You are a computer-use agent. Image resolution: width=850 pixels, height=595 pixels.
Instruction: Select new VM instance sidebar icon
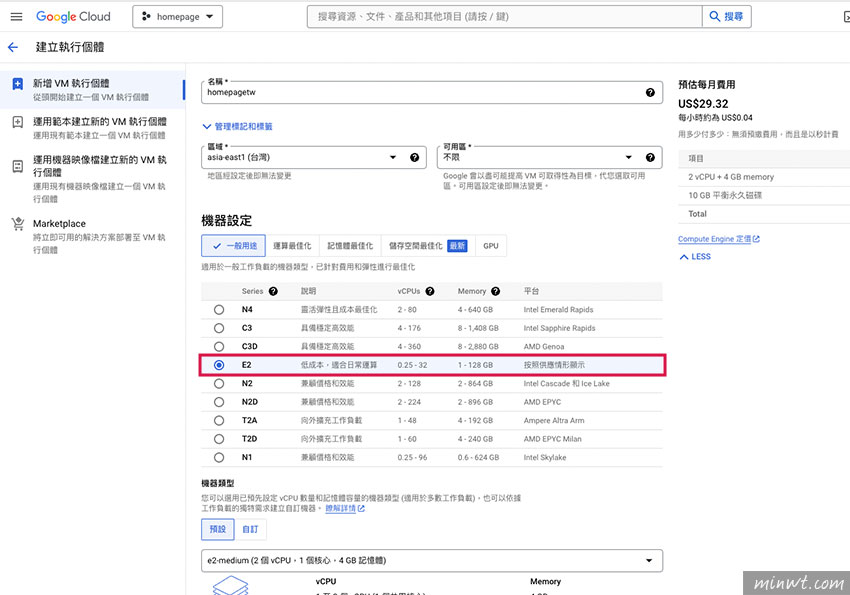coord(18,84)
